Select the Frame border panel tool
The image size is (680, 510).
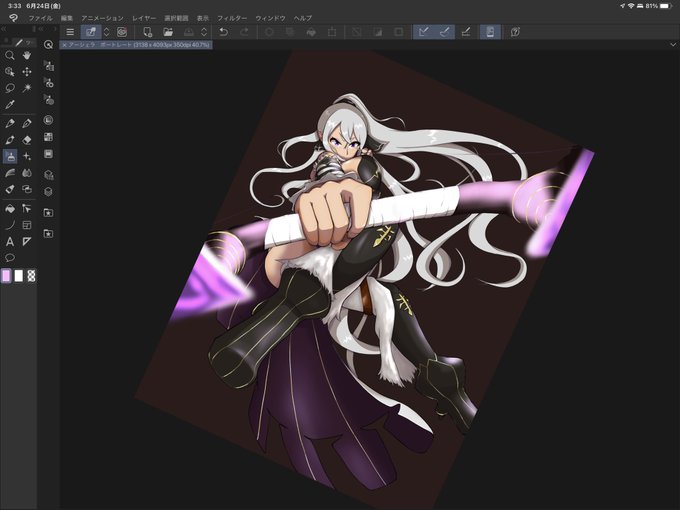(27, 225)
